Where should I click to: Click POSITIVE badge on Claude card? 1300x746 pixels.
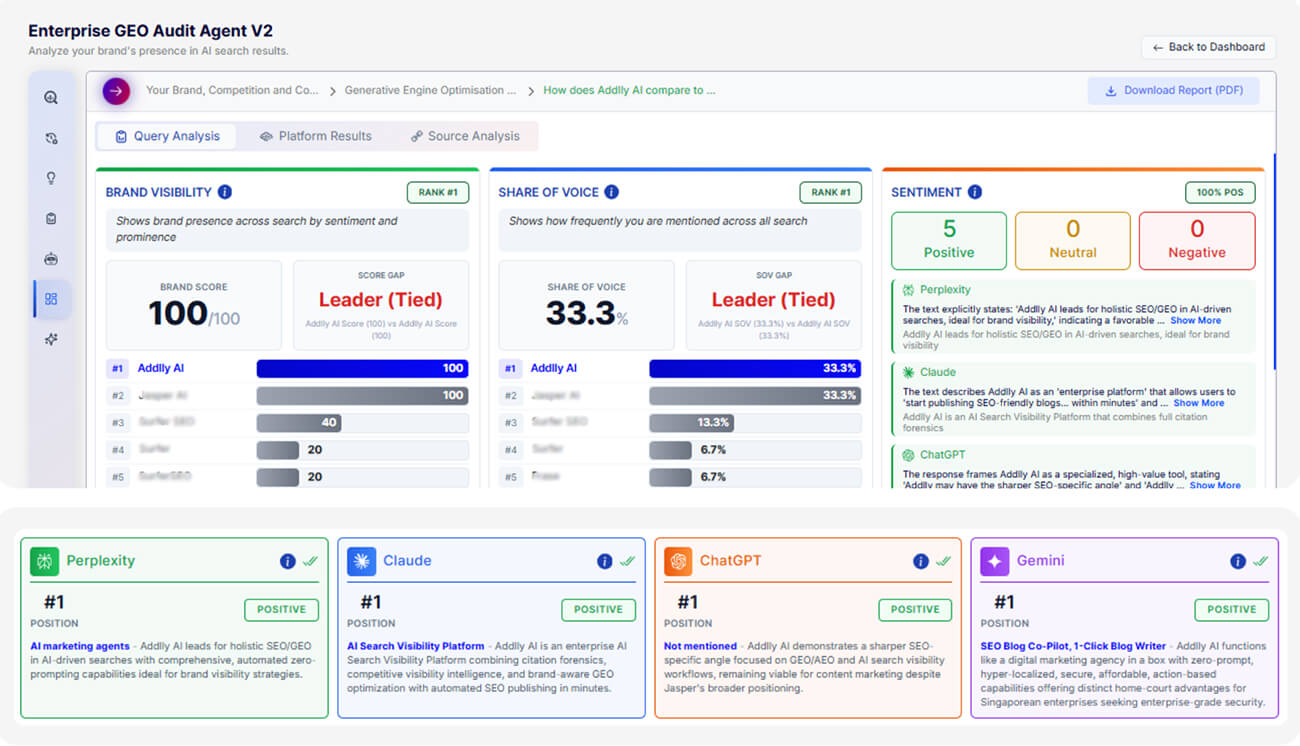(598, 609)
